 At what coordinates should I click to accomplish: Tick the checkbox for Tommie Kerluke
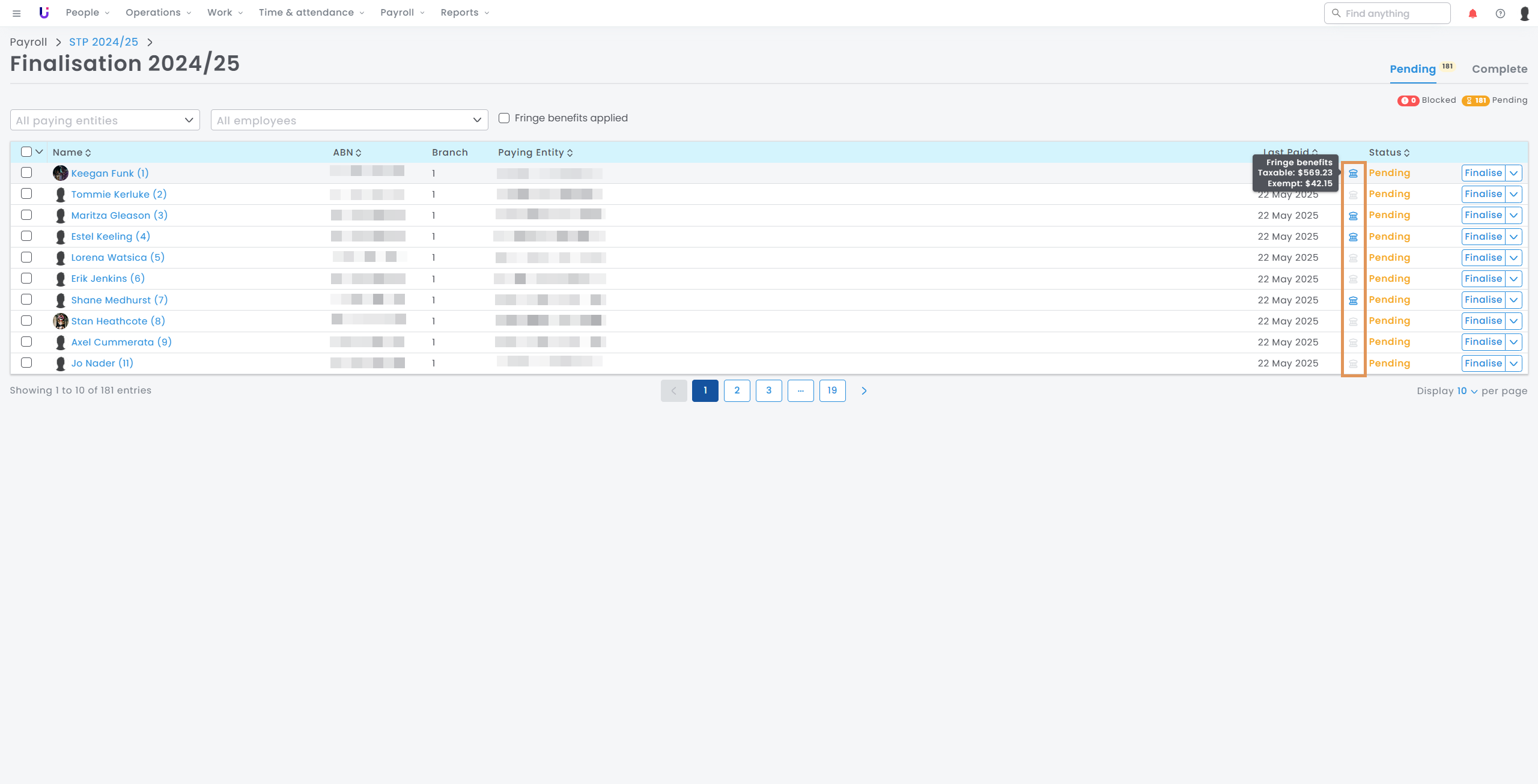(x=26, y=194)
